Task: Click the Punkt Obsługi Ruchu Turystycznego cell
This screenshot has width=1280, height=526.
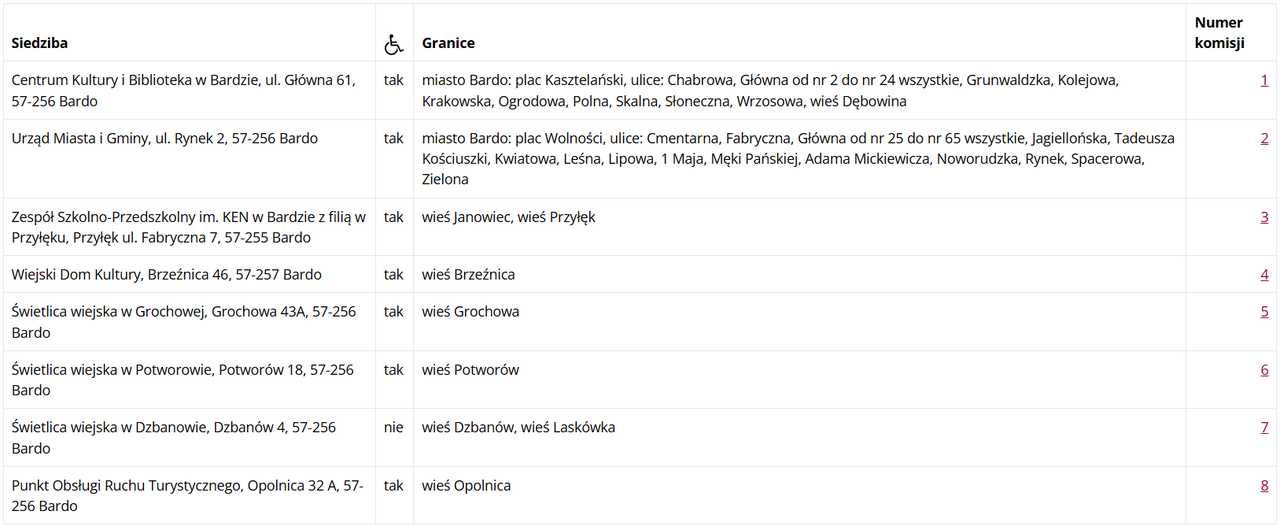Action: tap(189, 495)
